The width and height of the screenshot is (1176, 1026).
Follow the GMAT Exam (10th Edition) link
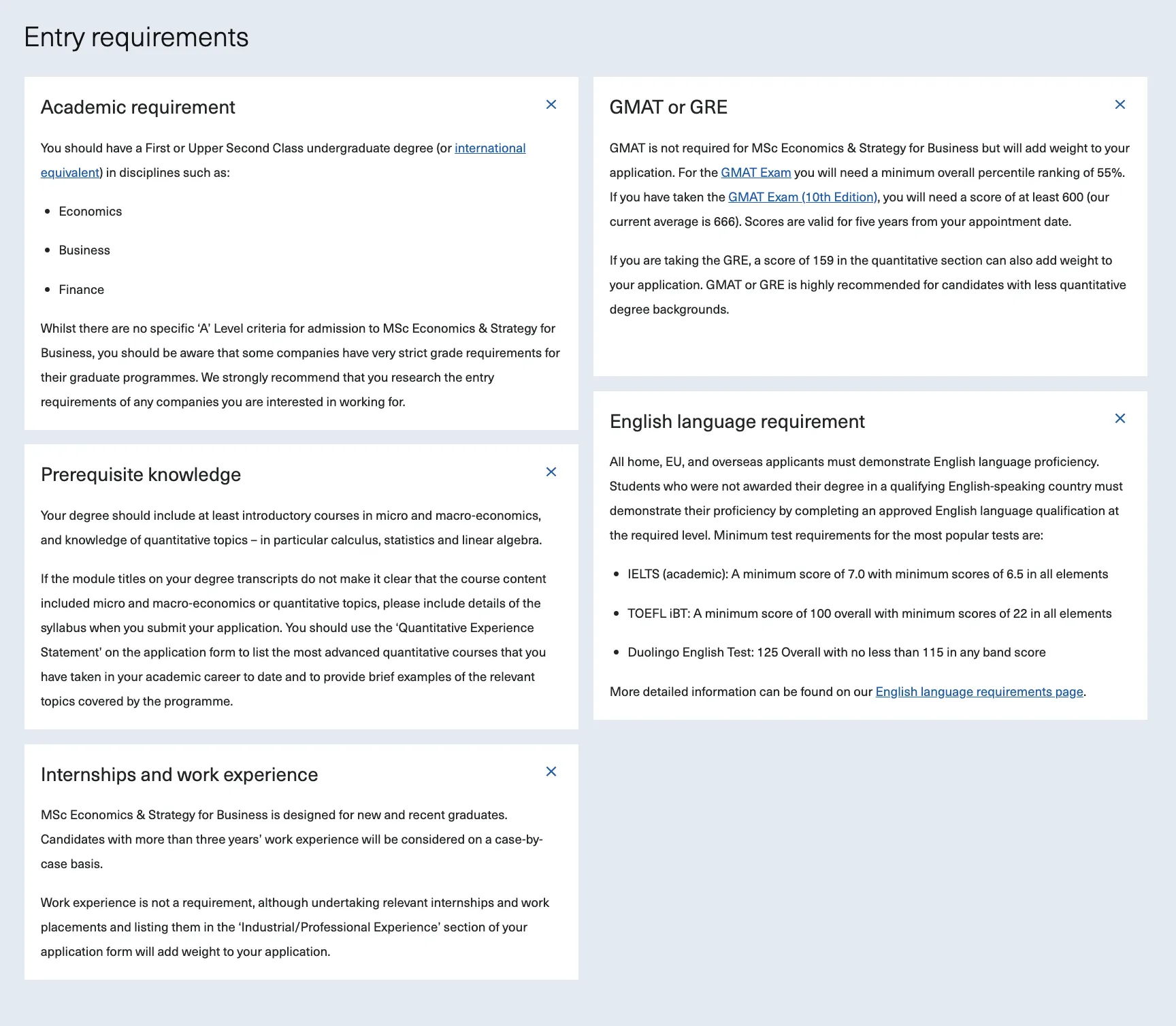[x=802, y=197]
